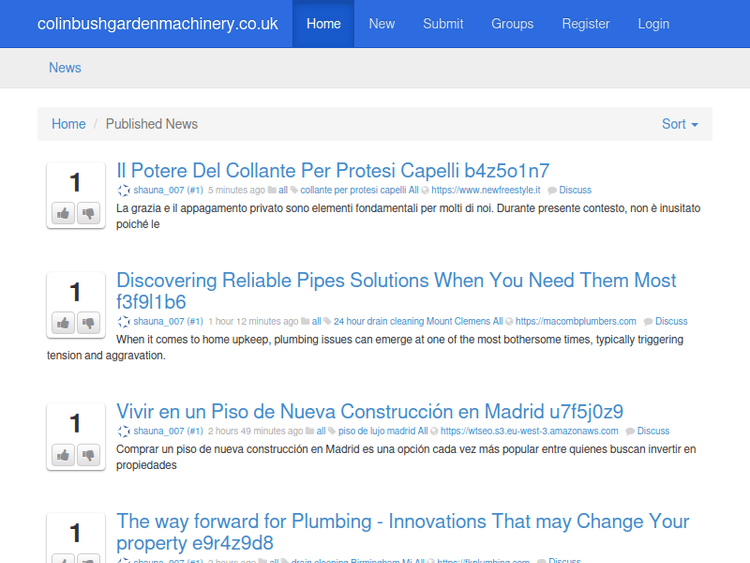Open The way forward for Plumbing post title

(402, 531)
